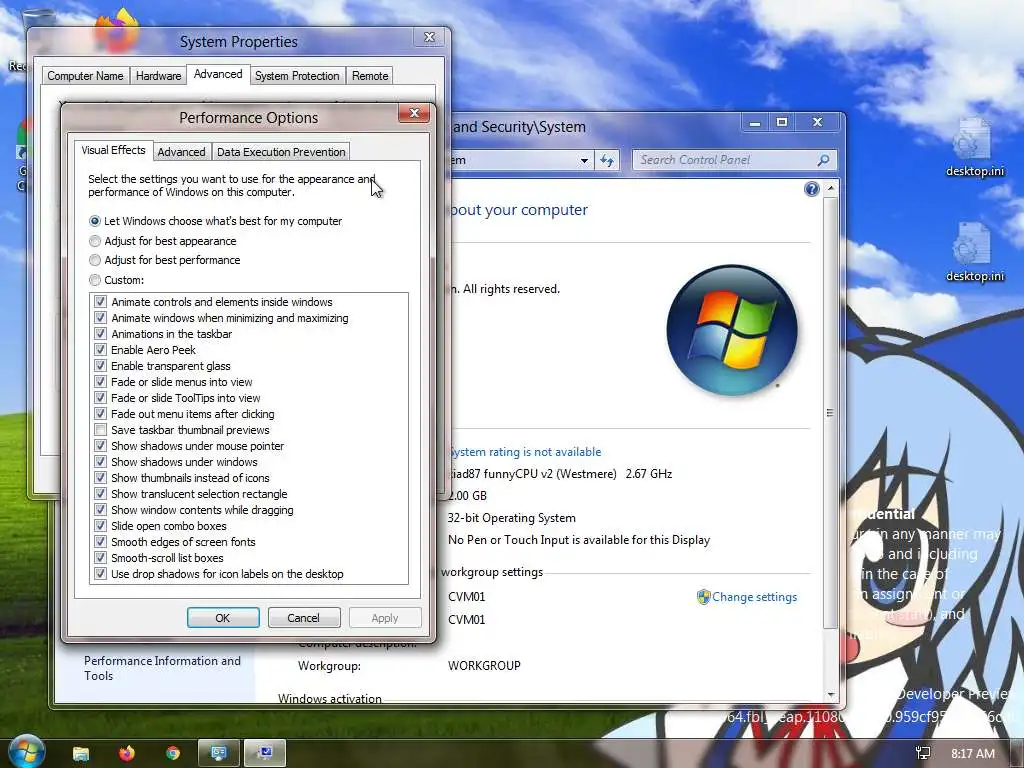Viewport: 1024px width, 768px height.
Task: Click the shield icon next to Change settings
Action: coord(703,597)
